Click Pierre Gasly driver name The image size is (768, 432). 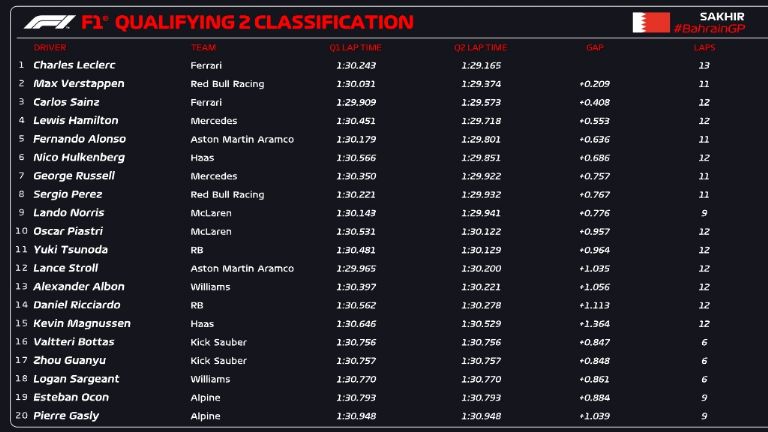tap(66, 416)
